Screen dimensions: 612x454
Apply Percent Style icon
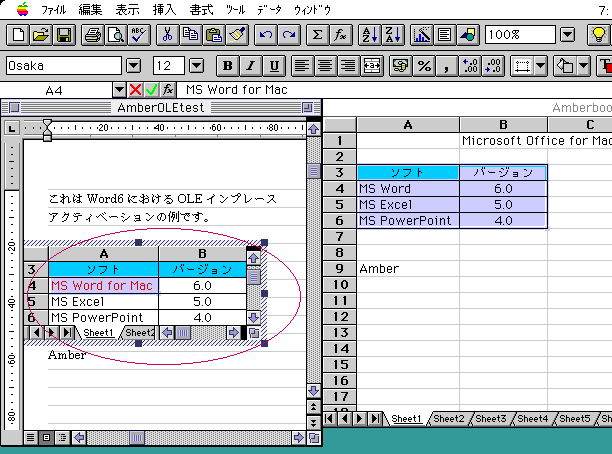tap(424, 66)
